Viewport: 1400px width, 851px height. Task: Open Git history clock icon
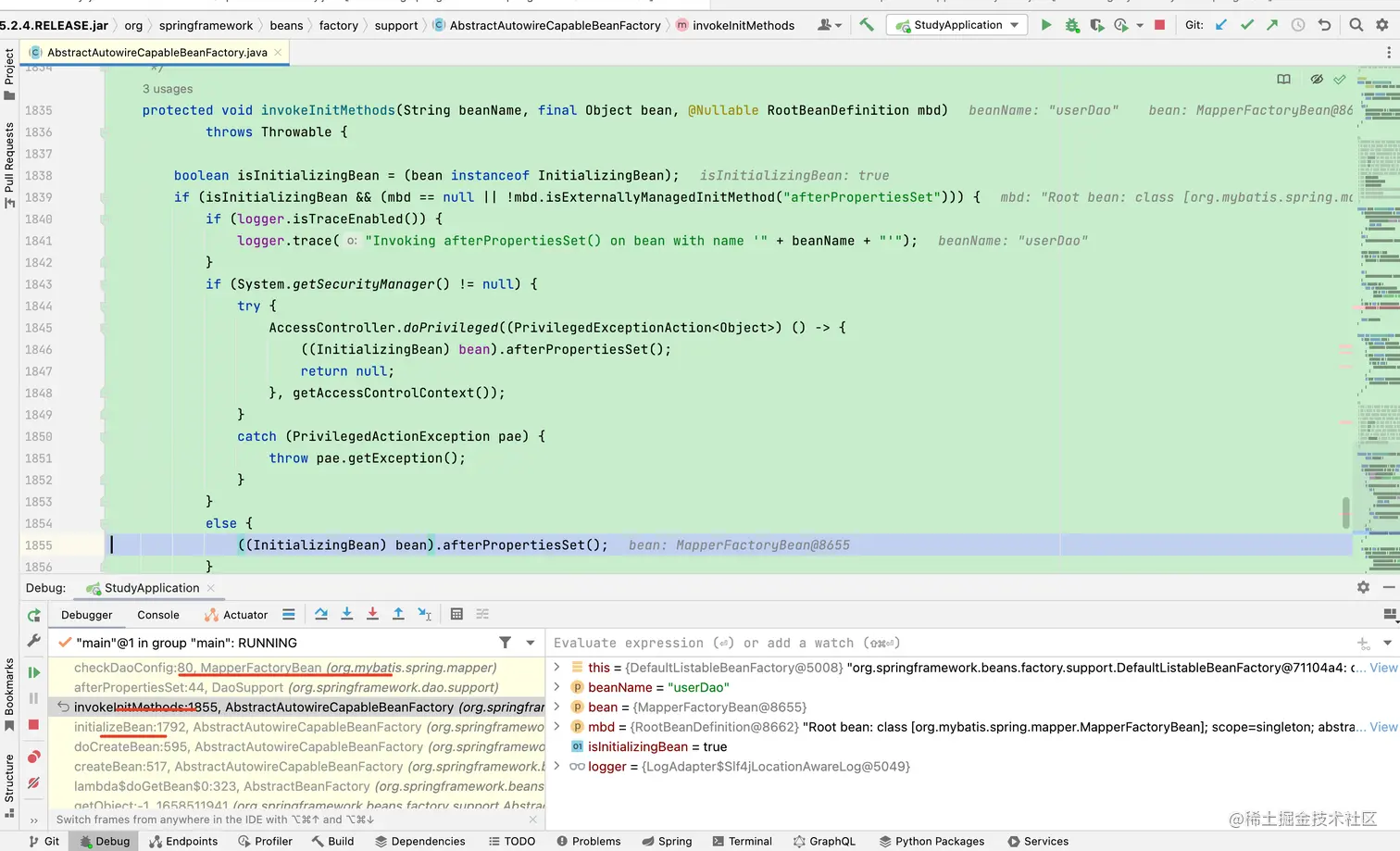[1298, 25]
